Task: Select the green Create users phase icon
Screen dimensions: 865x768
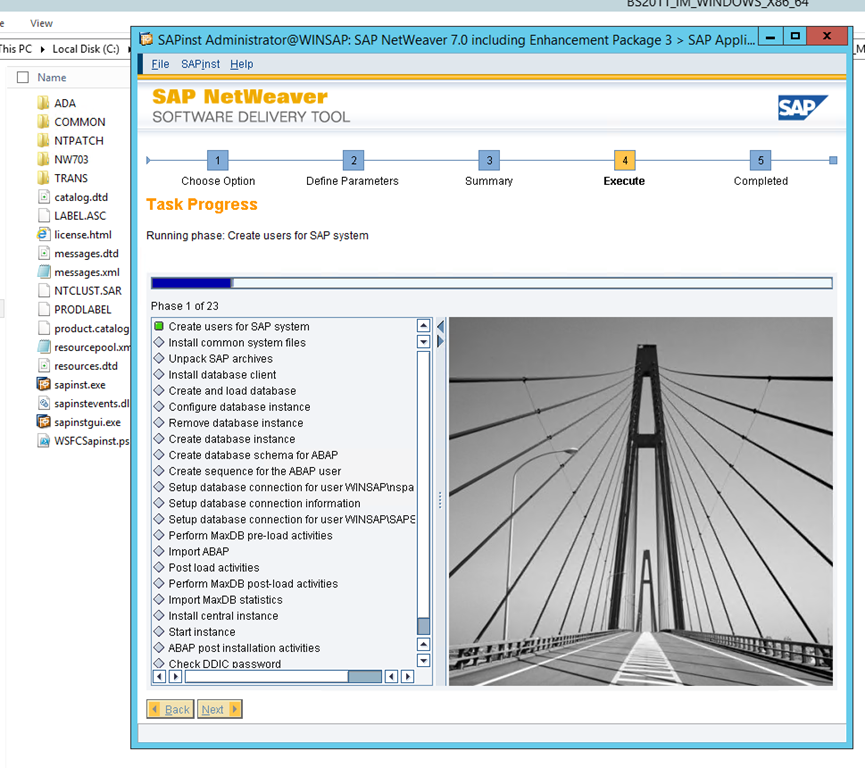Action: pos(158,327)
